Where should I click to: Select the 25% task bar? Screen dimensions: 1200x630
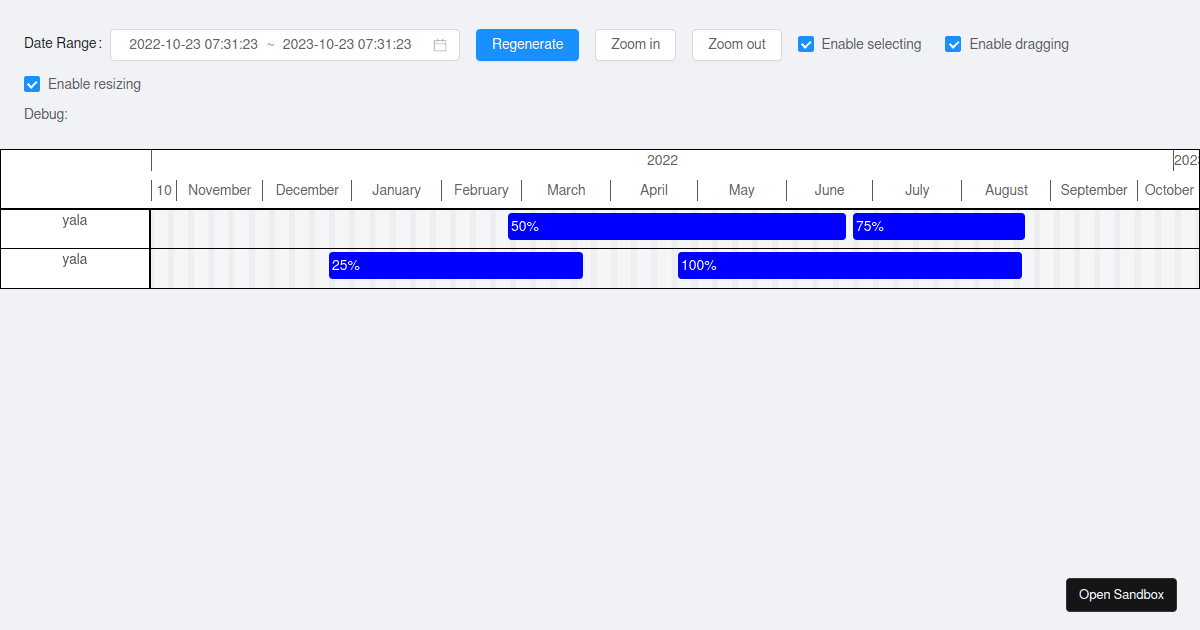click(x=455, y=265)
